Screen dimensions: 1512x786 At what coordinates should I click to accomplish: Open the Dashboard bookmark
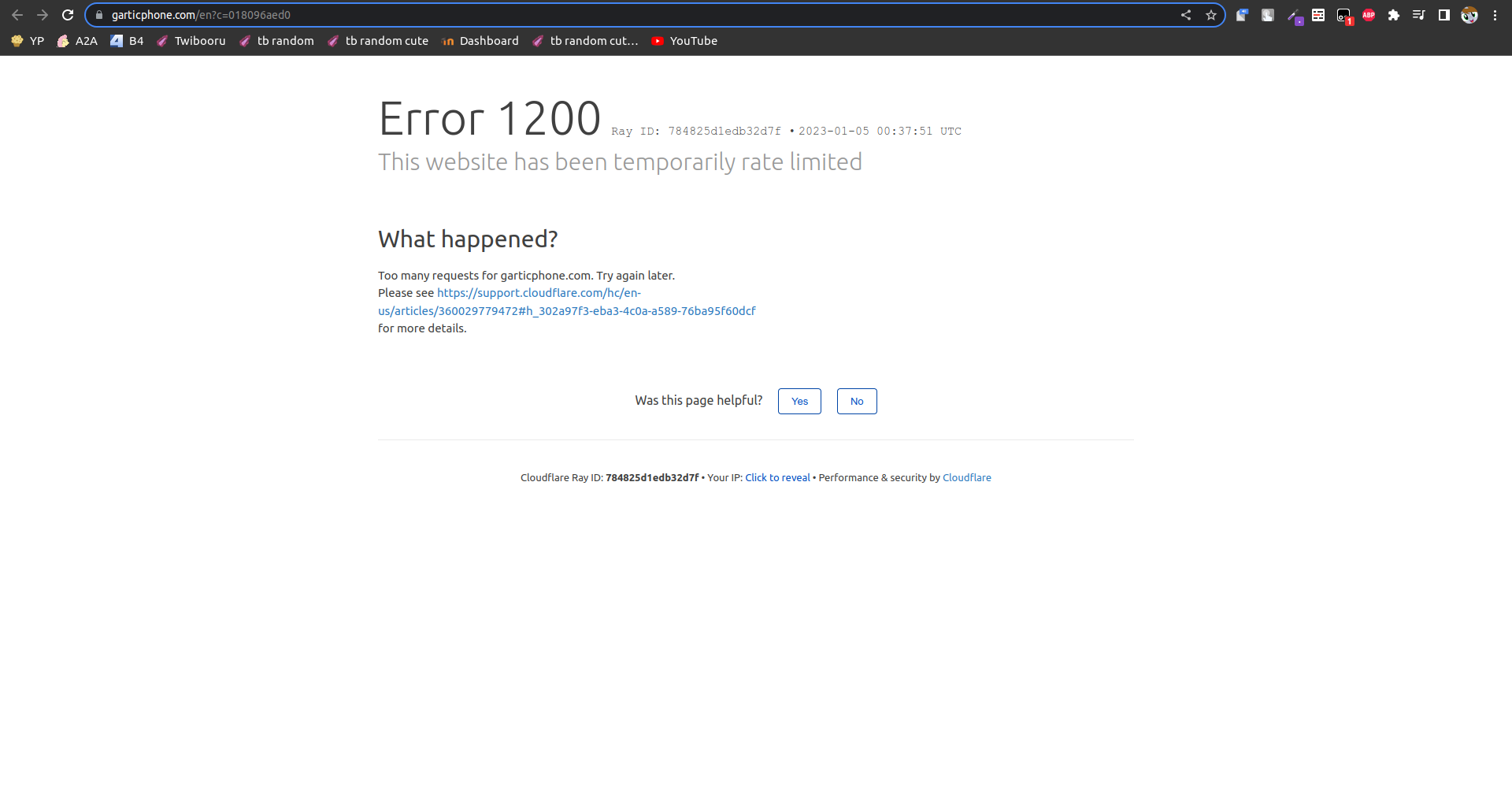pyautogui.click(x=480, y=41)
